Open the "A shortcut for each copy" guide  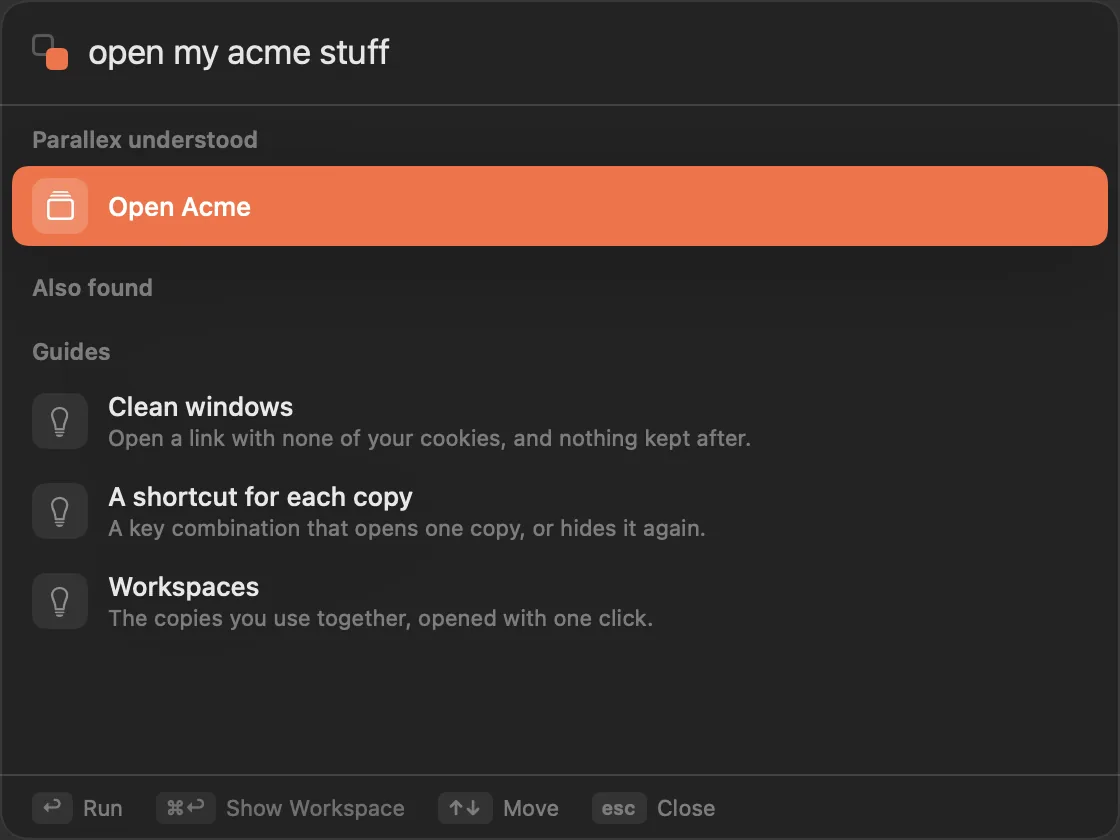point(560,511)
